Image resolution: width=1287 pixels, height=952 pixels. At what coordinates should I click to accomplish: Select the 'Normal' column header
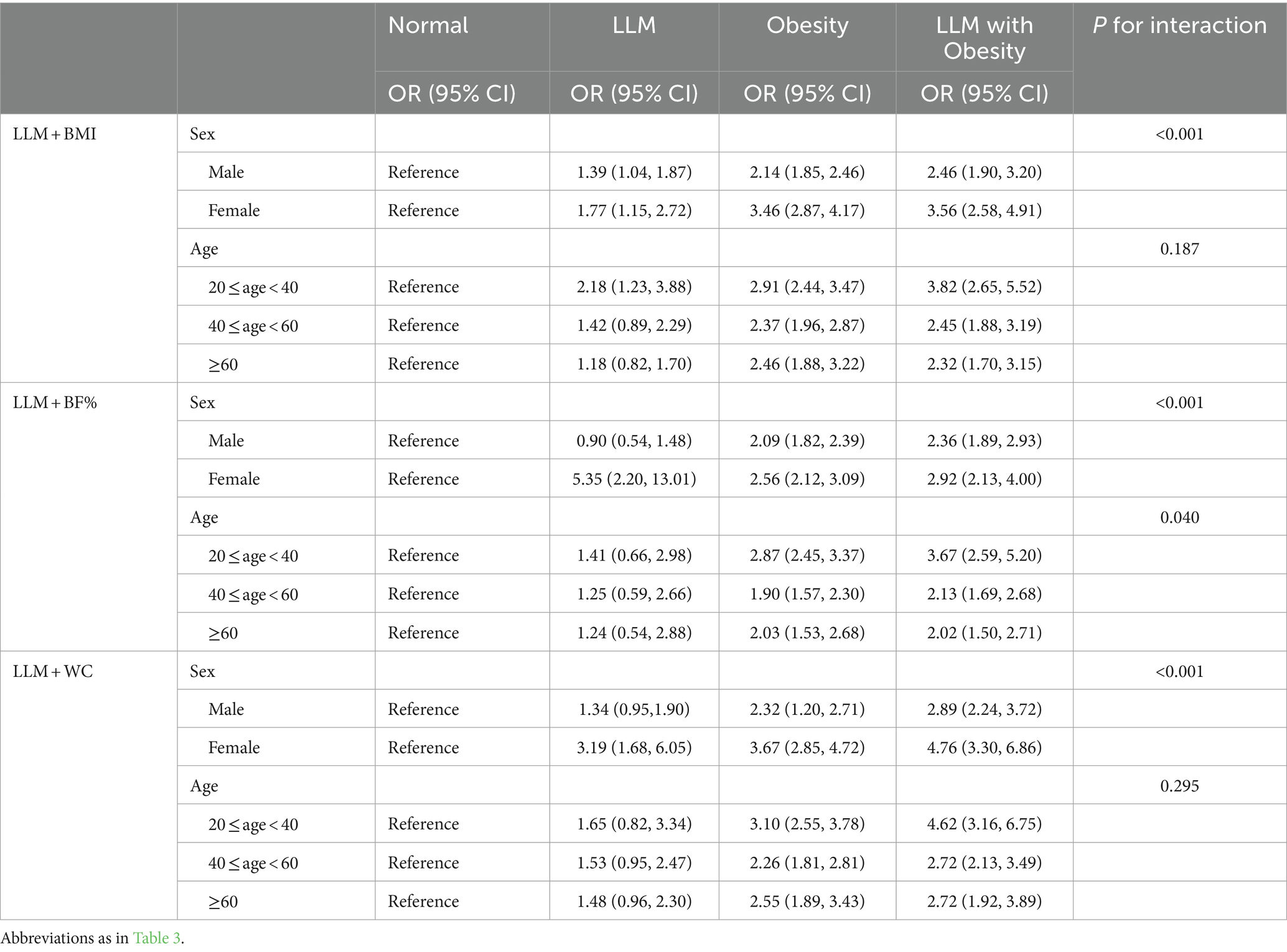tap(428, 26)
